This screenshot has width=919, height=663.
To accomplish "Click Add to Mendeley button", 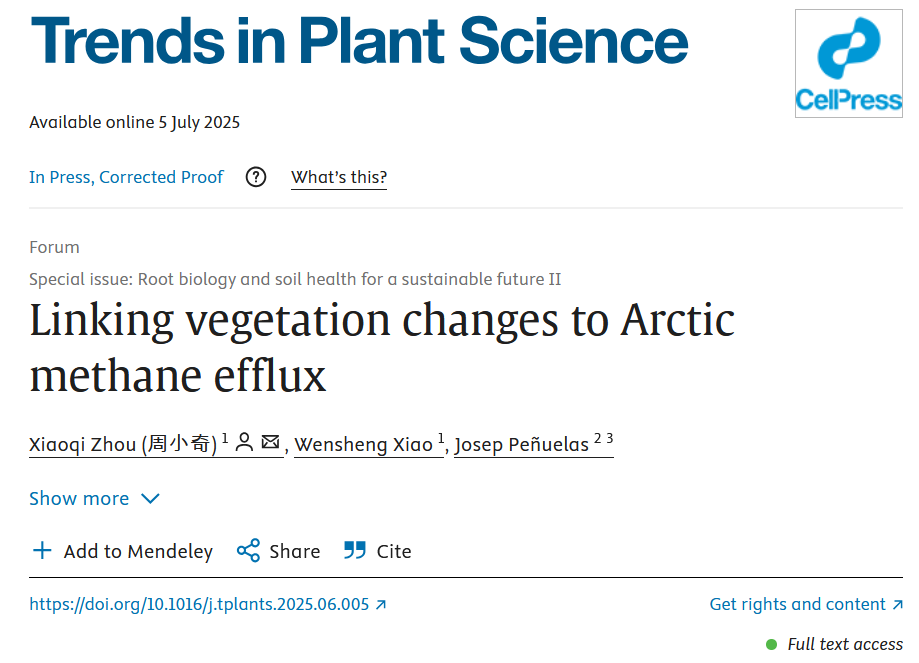I will tap(122, 551).
